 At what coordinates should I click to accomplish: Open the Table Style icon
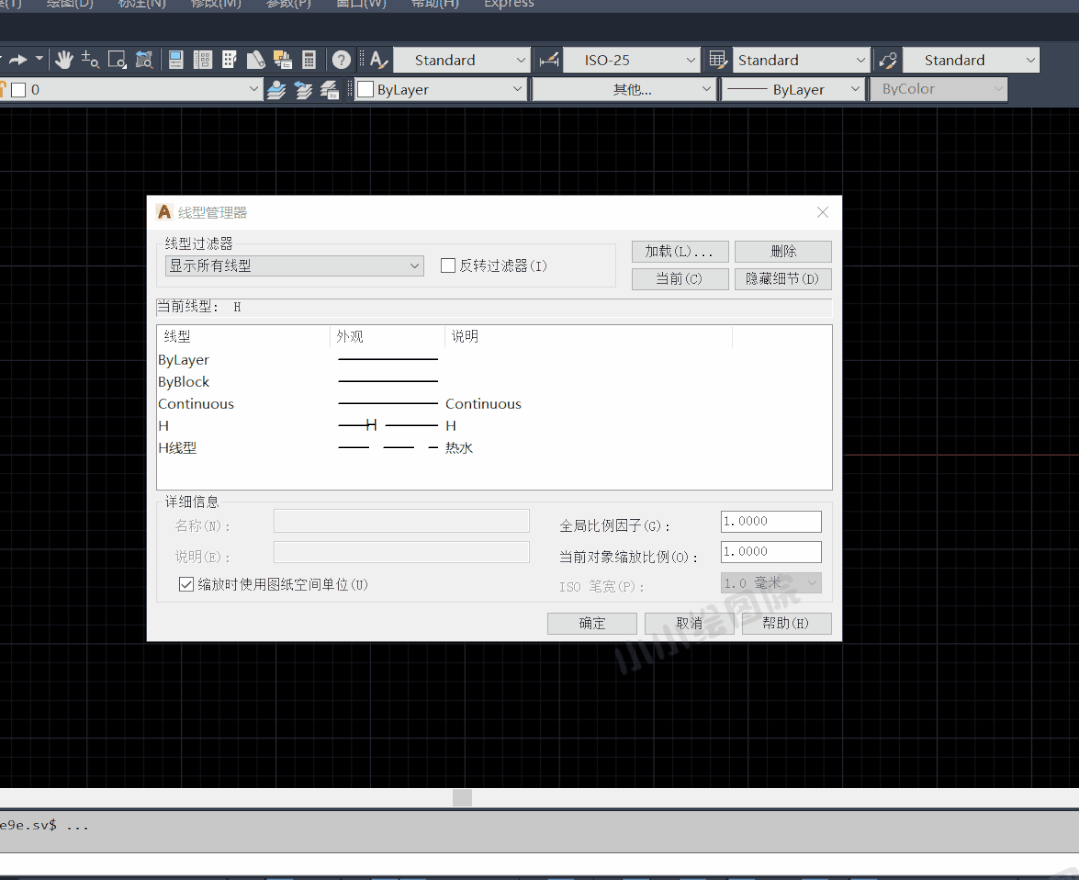[x=717, y=60]
